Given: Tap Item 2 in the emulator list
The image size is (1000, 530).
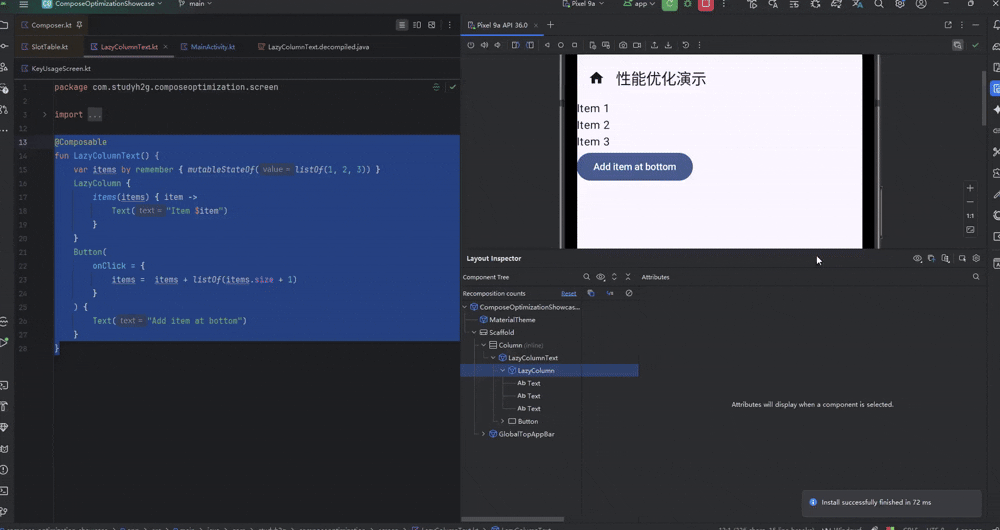Looking at the screenshot, I should click(x=593, y=125).
